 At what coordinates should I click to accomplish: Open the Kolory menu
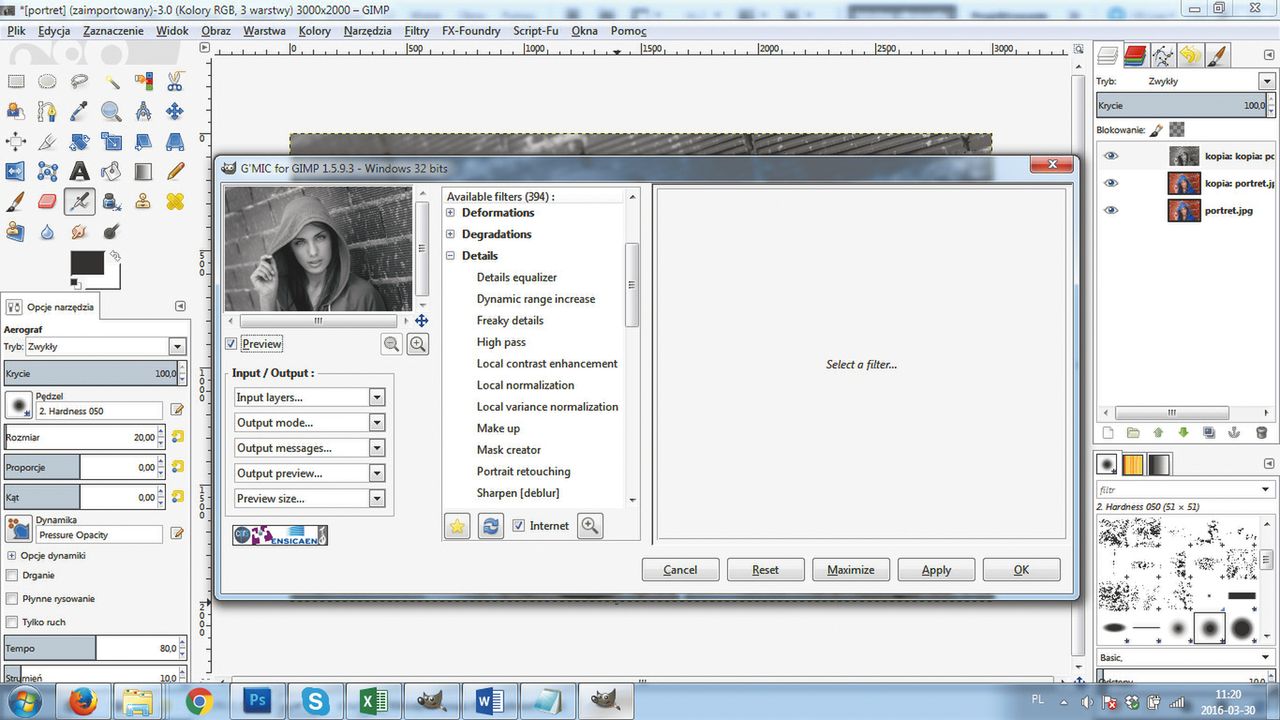coord(315,31)
